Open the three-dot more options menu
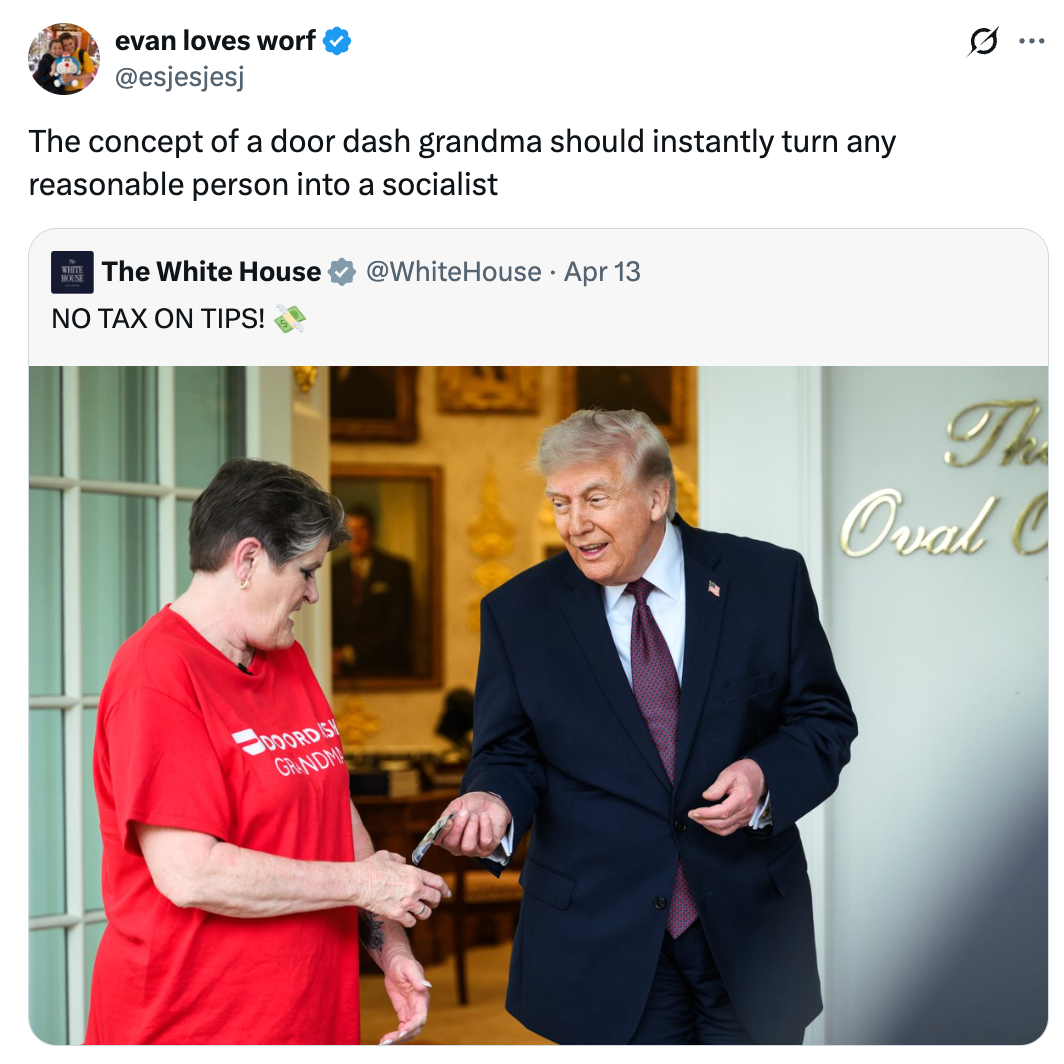This screenshot has width=1064, height=1064. pos(1031,41)
